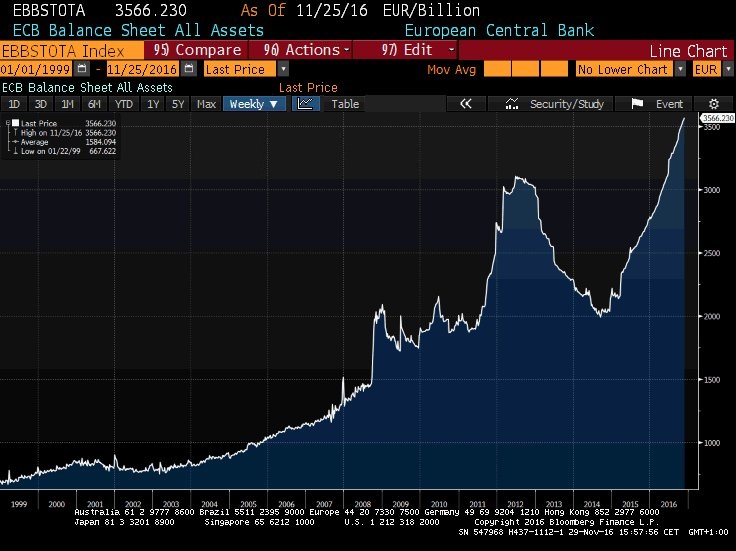Screen dimensions: 736x551
Task: Click the Line Chart title label
Action: pyautogui.click(x=688, y=51)
